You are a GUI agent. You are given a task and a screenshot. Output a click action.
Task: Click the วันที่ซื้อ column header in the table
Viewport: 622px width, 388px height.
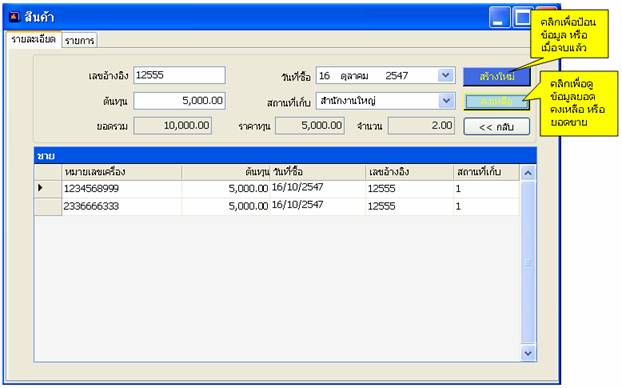(317, 172)
